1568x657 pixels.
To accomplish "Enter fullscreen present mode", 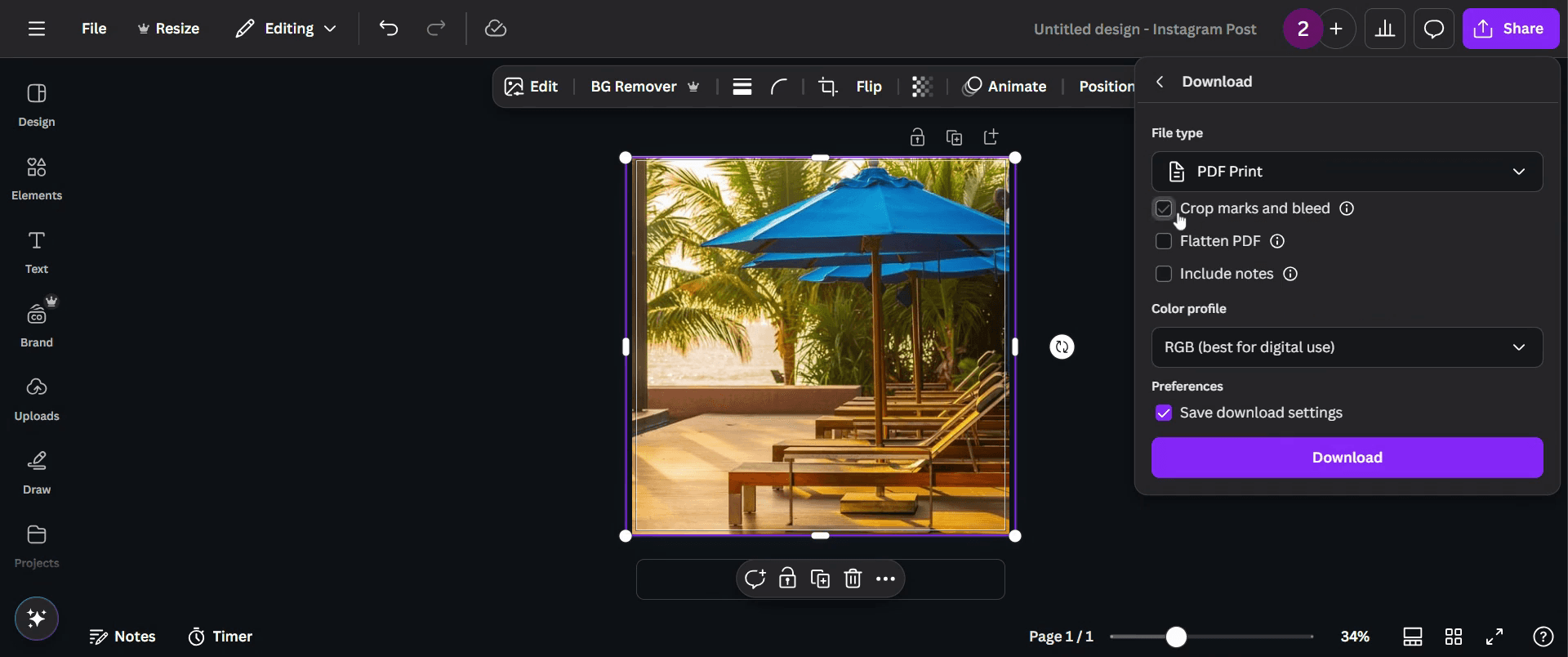I will pos(1494,637).
